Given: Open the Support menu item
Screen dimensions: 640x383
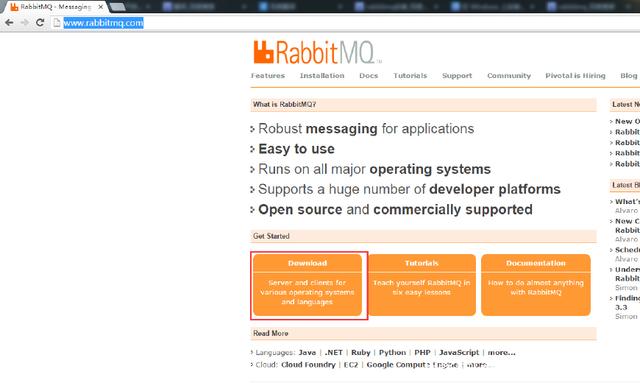Looking at the screenshot, I should [x=457, y=76].
